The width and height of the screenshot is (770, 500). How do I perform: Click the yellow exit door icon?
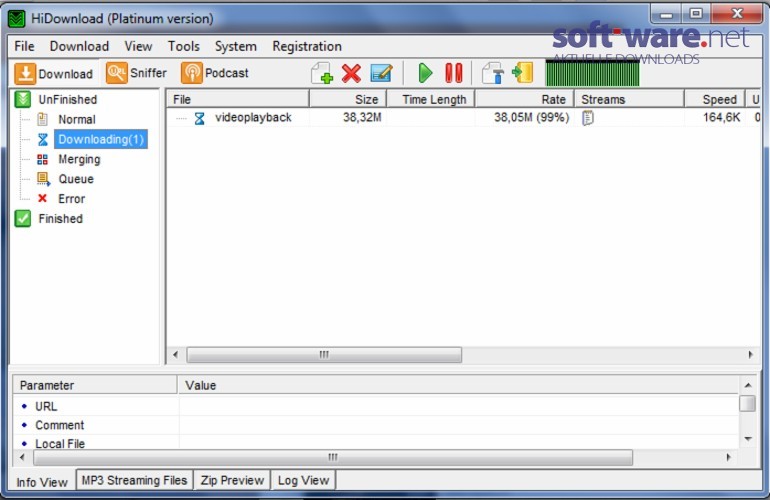[522, 73]
